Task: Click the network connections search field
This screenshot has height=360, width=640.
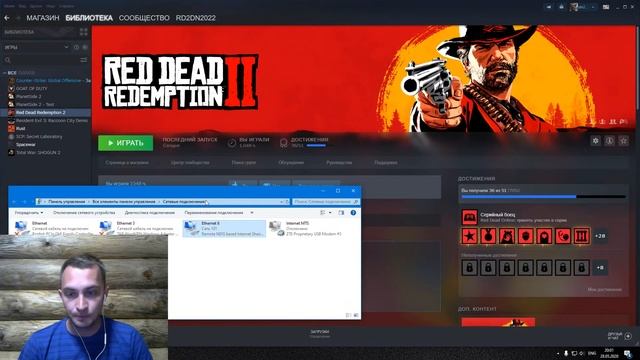Action: point(326,202)
